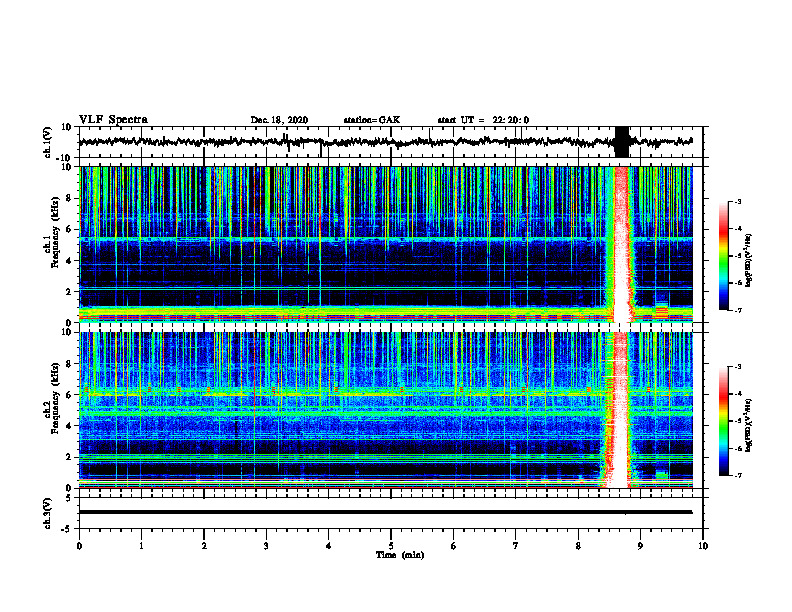
Task: Click the time axis tick label "4"
Action: [329, 546]
